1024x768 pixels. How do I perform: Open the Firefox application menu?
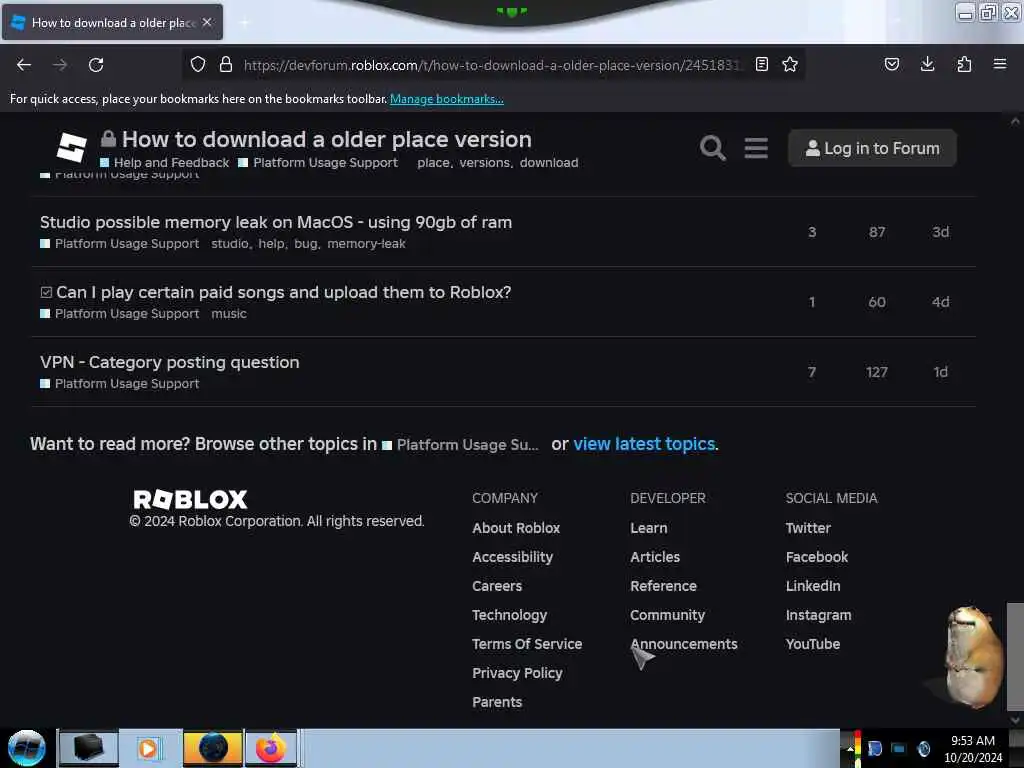point(1000,65)
